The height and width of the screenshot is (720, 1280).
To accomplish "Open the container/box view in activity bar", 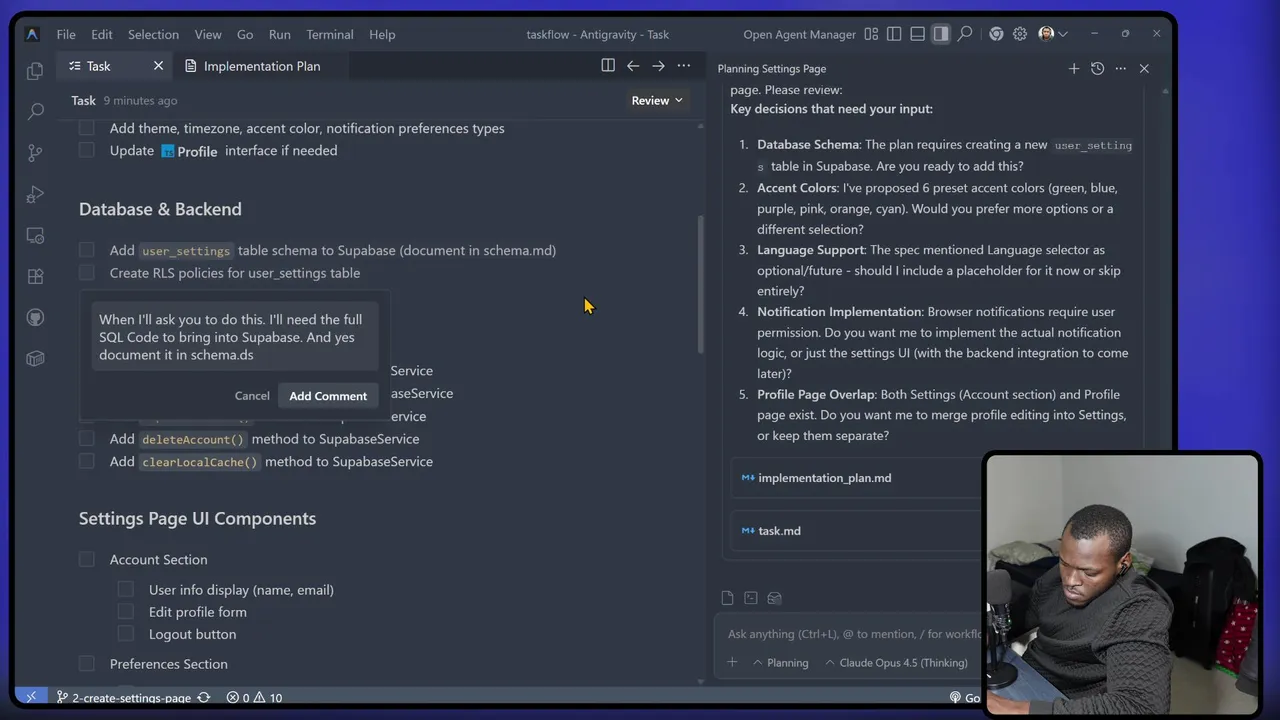I will (35, 358).
